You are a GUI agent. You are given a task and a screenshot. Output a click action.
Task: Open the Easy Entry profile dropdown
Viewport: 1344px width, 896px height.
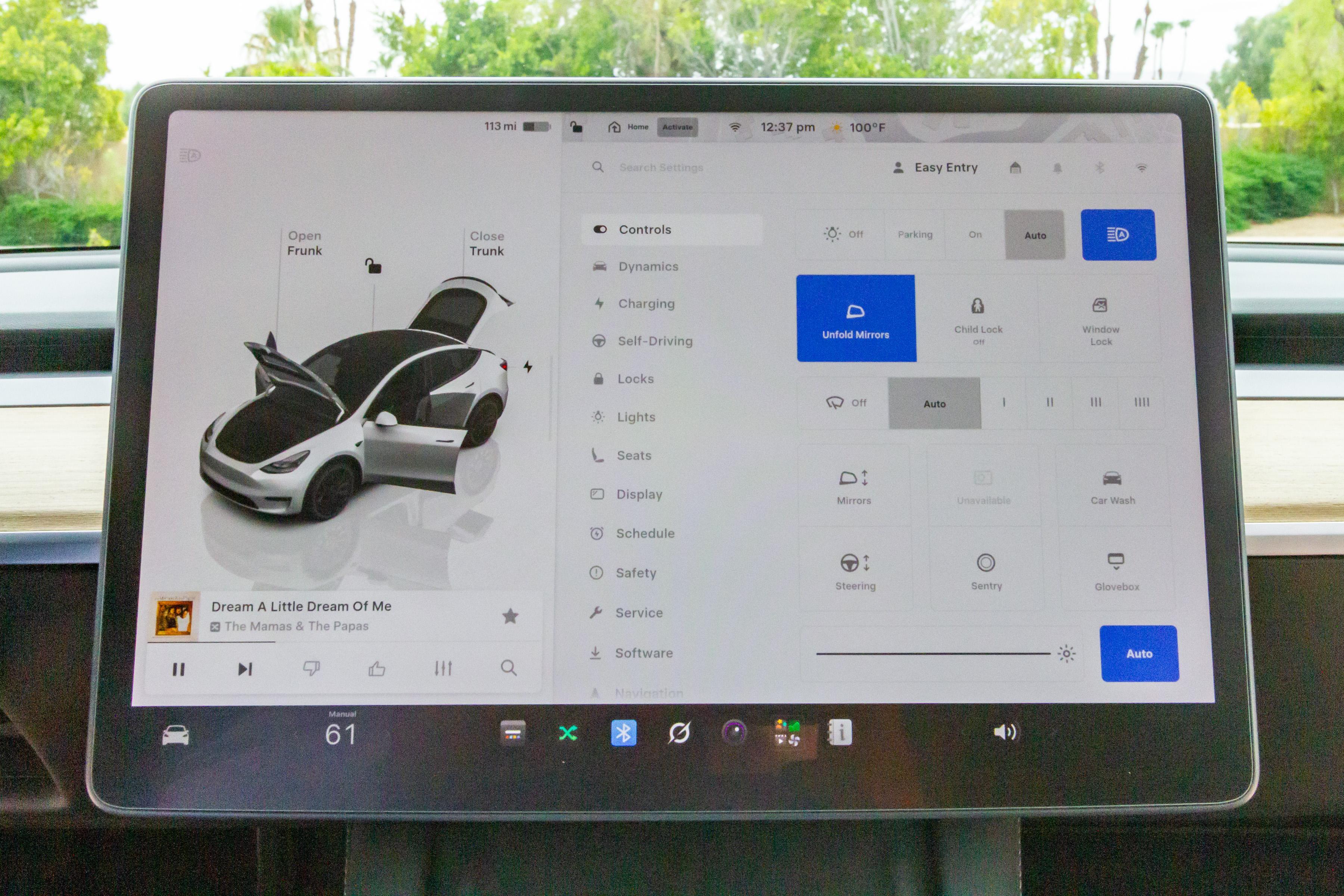point(936,167)
